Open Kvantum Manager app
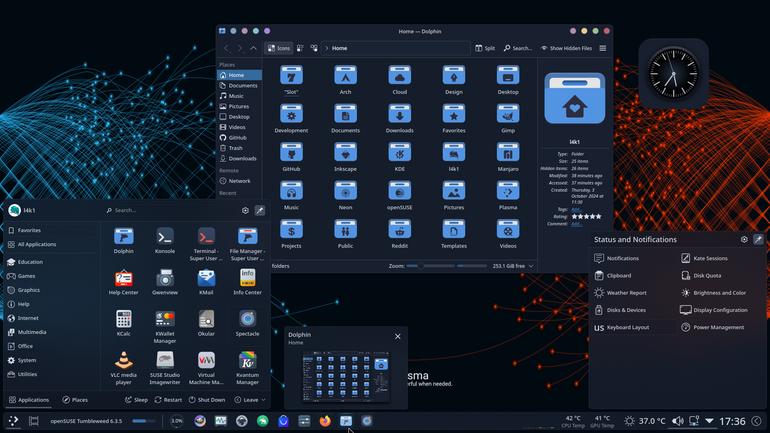Screen dimensions: 770x433 pyautogui.click(x=248, y=368)
